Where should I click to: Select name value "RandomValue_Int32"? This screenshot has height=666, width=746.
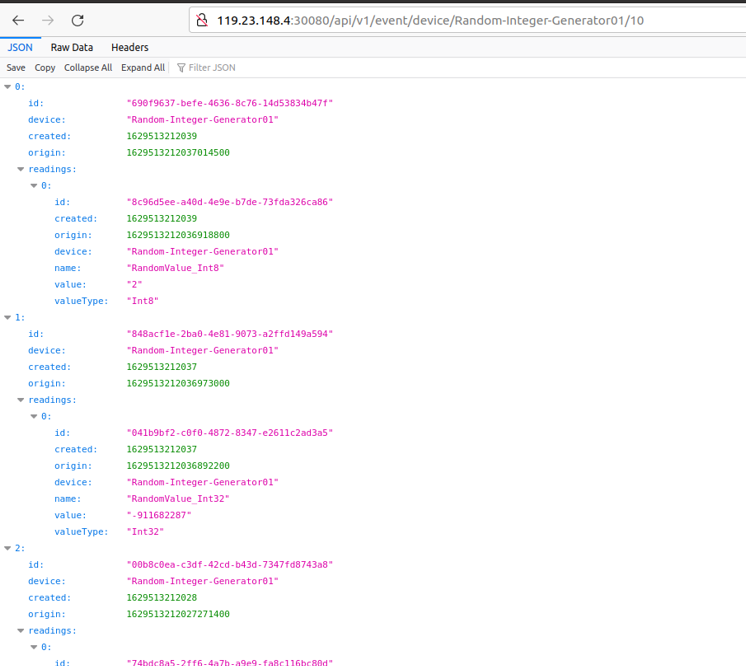[178, 499]
